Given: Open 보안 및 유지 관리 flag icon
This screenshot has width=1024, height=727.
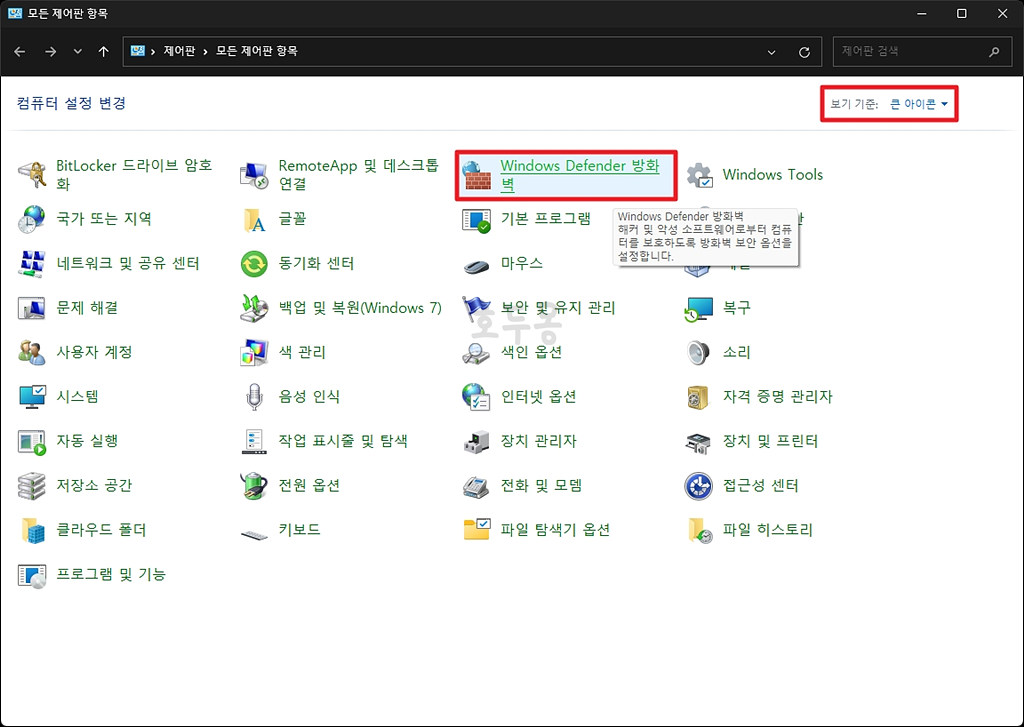Looking at the screenshot, I should pyautogui.click(x=476, y=308).
